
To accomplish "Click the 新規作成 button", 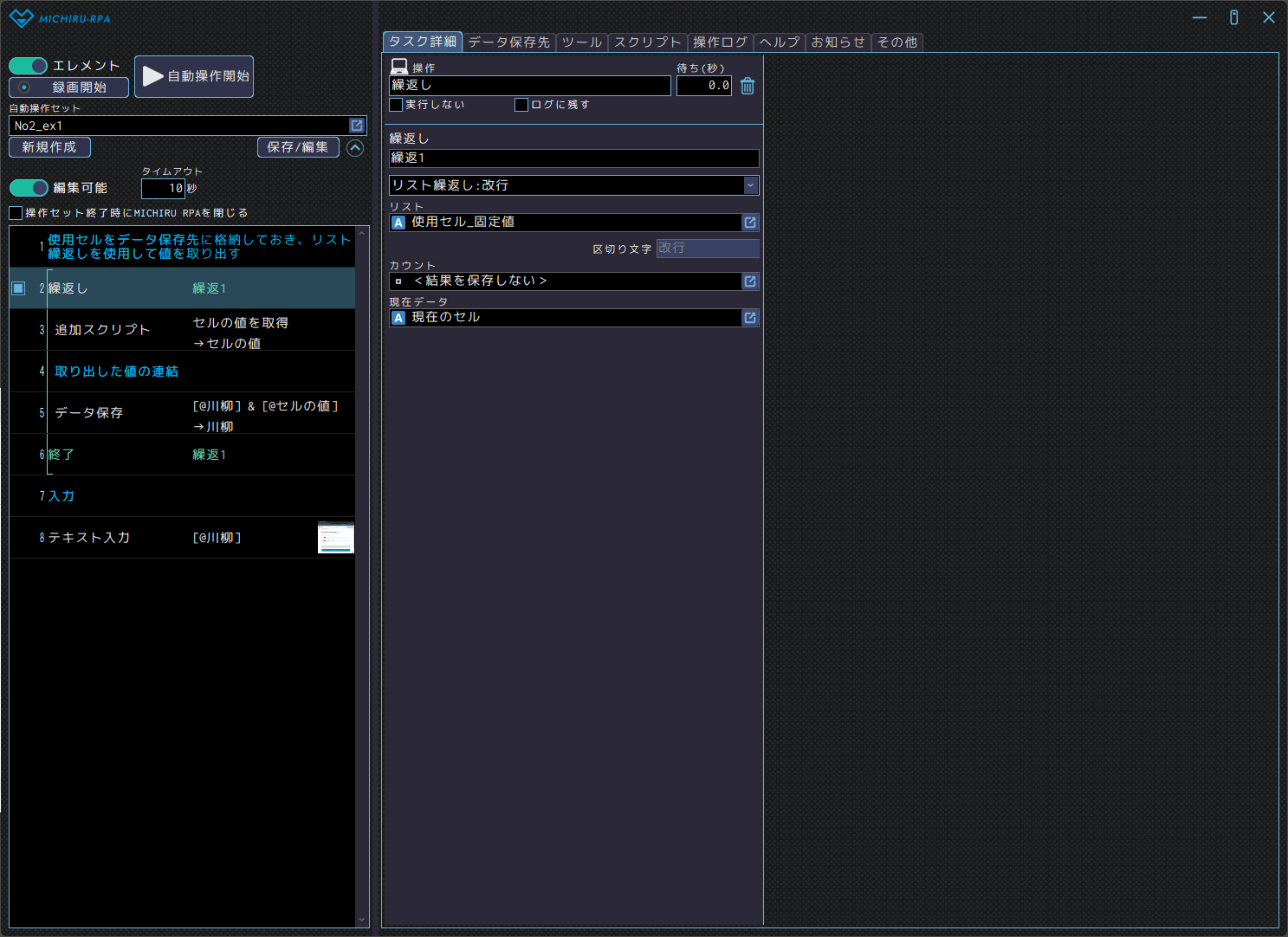I will pos(49,147).
